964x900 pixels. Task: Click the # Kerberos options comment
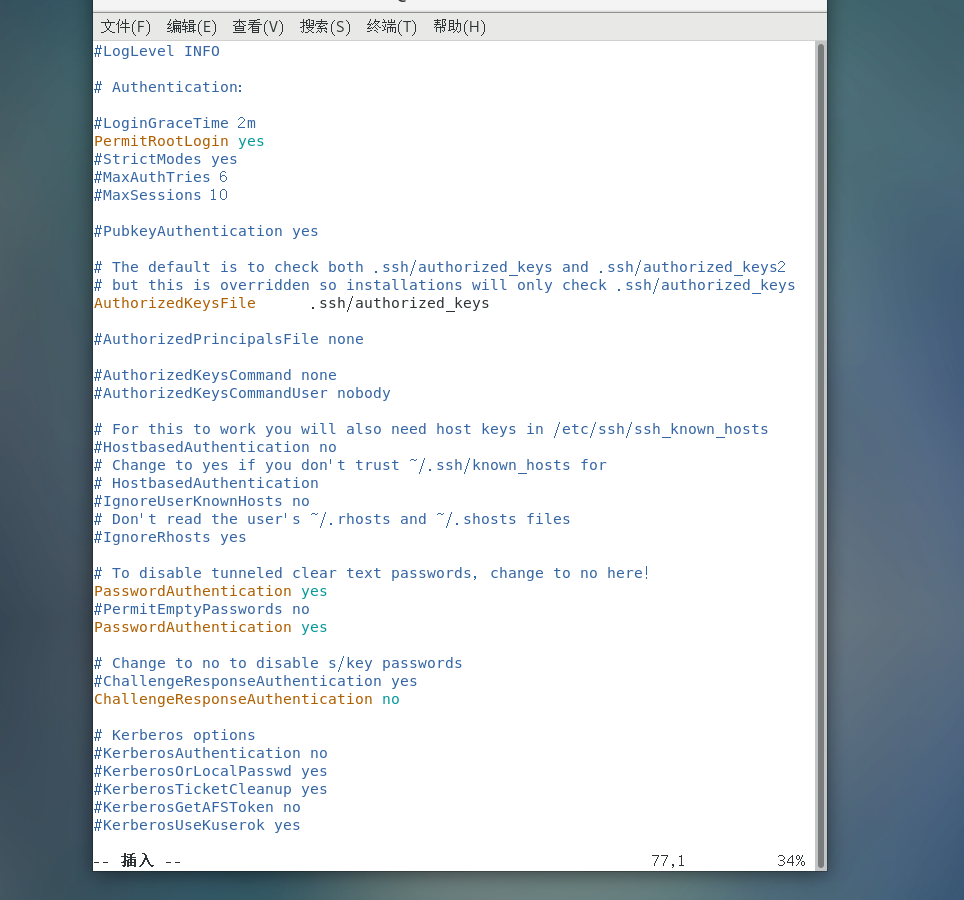click(175, 735)
